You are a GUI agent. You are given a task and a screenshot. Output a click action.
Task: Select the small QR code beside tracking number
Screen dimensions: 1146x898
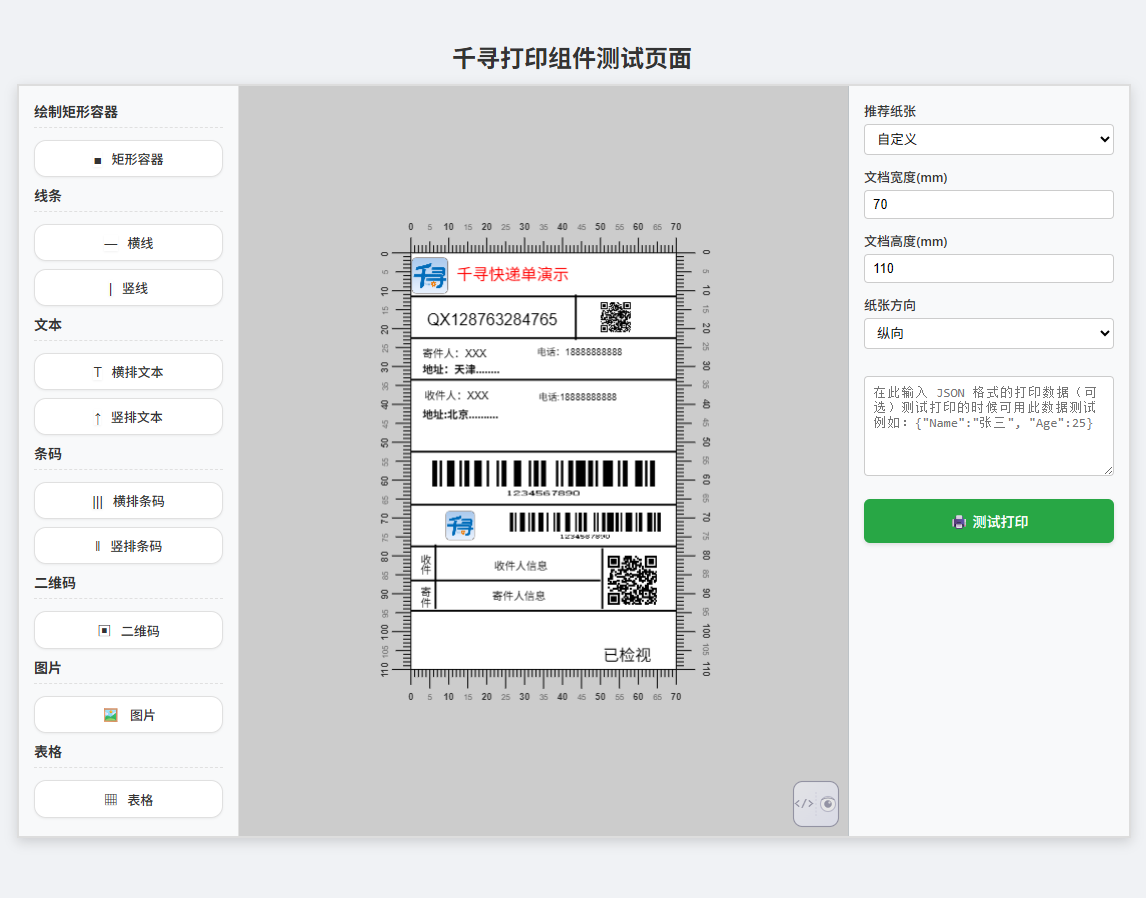click(615, 317)
